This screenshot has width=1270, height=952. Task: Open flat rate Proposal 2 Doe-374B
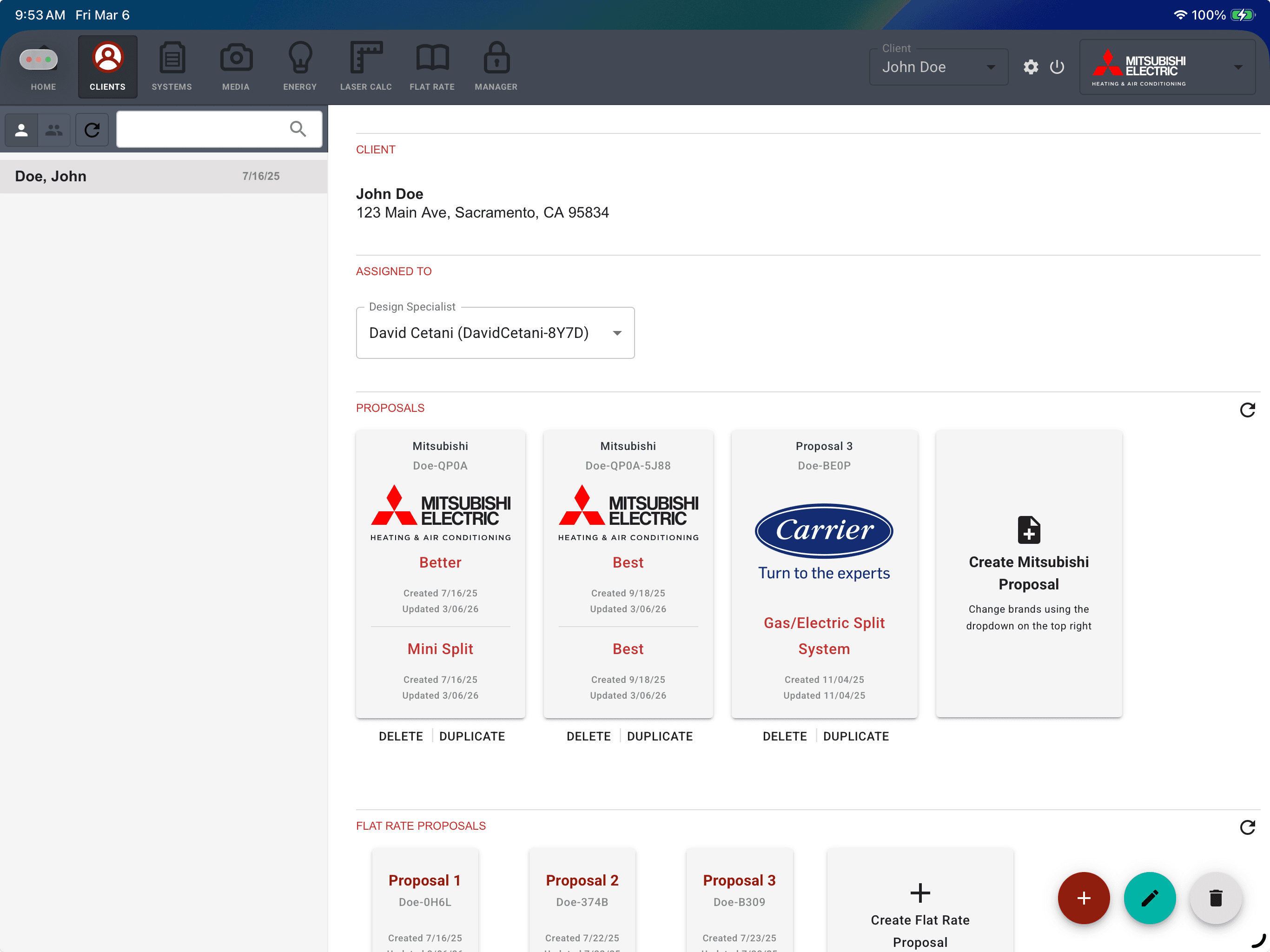click(x=582, y=900)
